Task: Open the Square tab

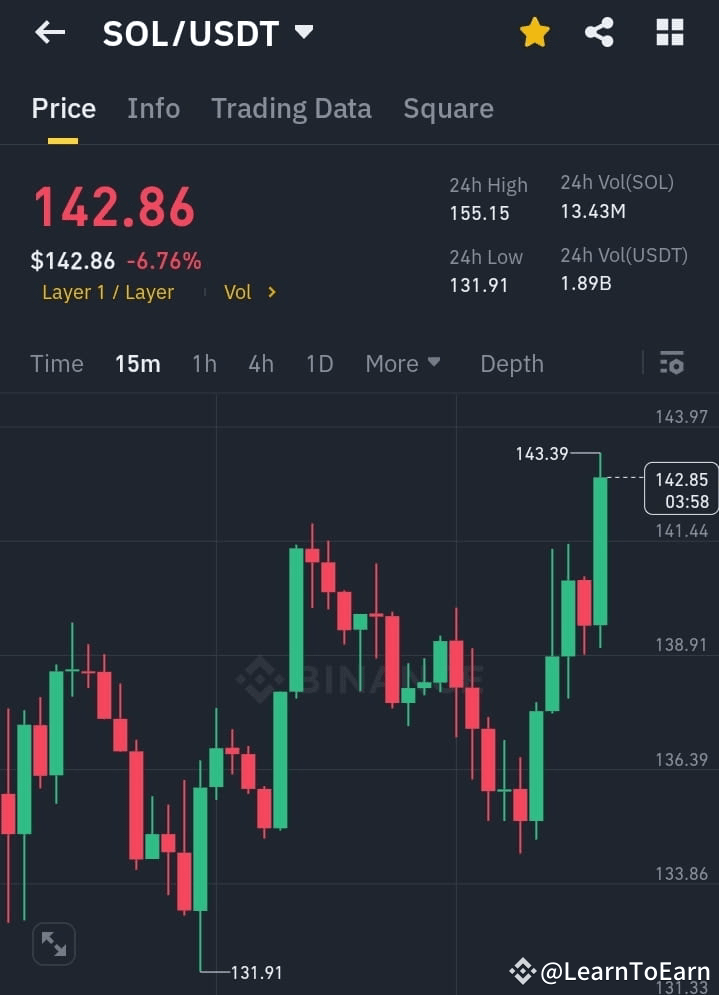Action: tap(448, 109)
